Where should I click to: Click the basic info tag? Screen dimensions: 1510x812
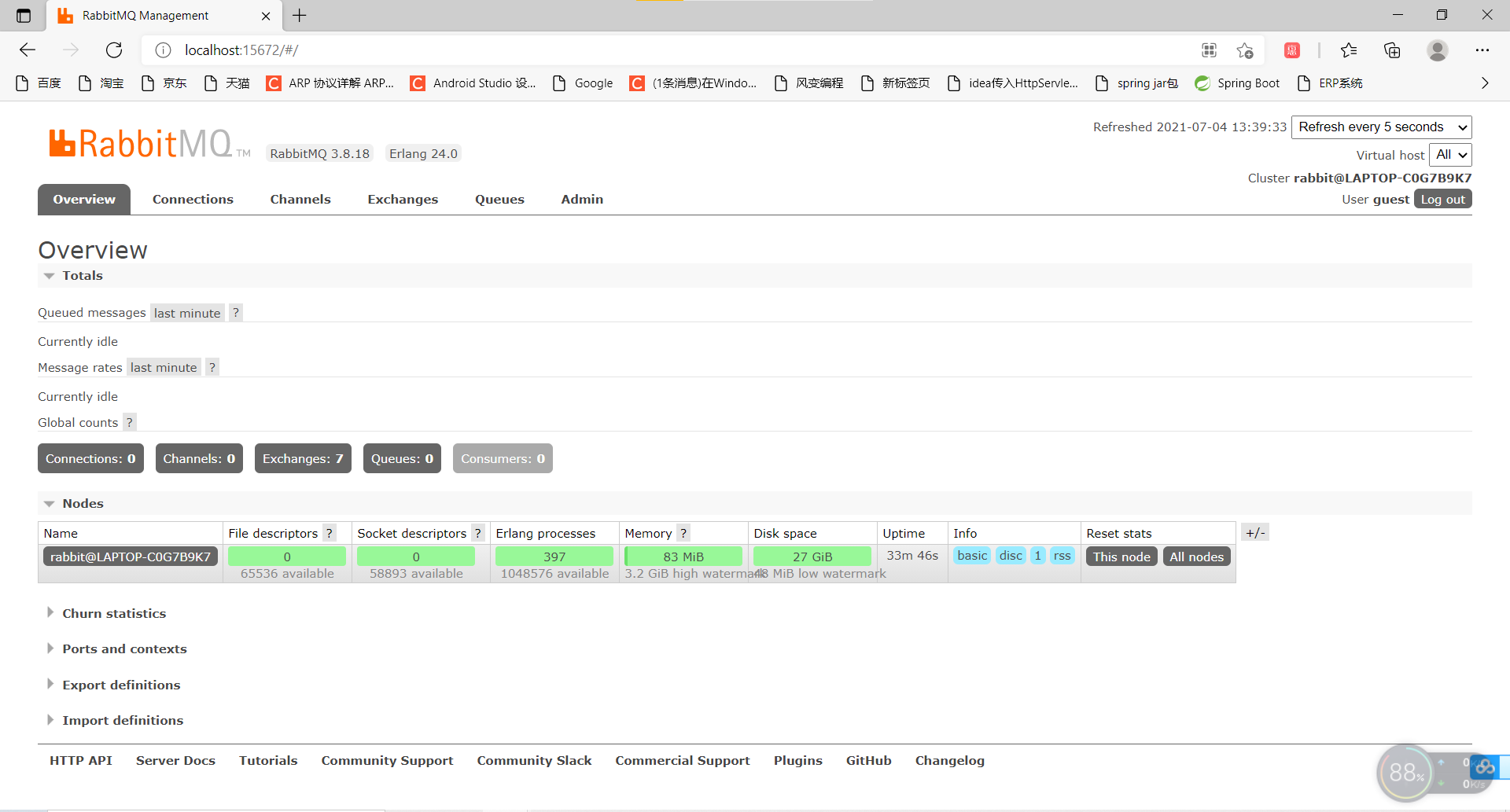(x=972, y=556)
